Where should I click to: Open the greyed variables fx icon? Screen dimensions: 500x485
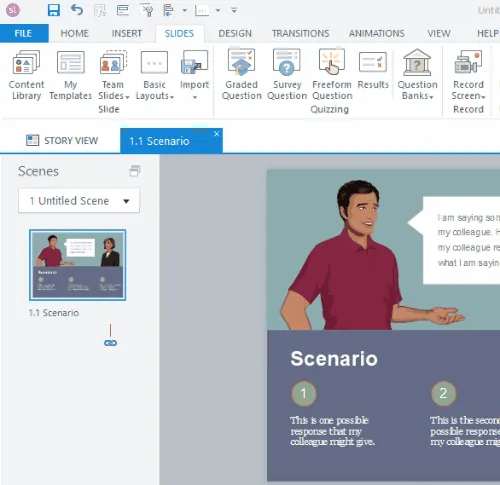pyautogui.click(x=100, y=10)
